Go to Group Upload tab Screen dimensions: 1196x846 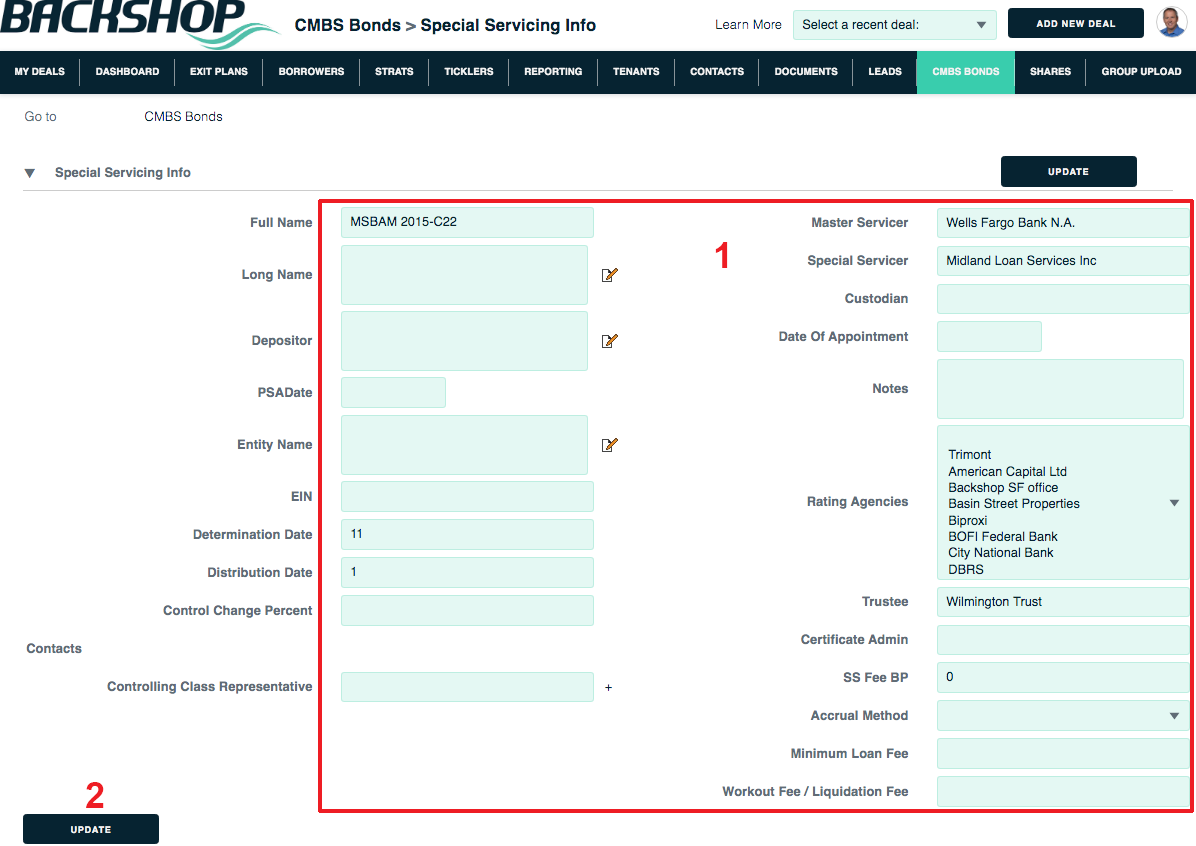(1141, 72)
